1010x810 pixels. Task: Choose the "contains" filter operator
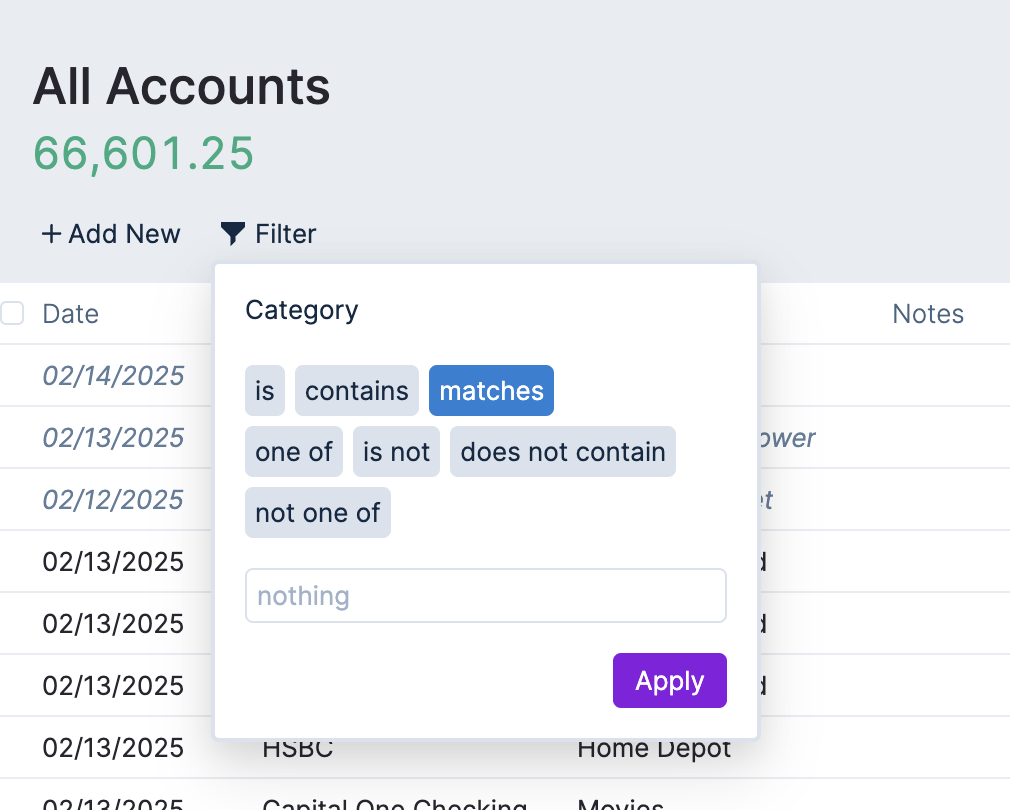pos(357,391)
